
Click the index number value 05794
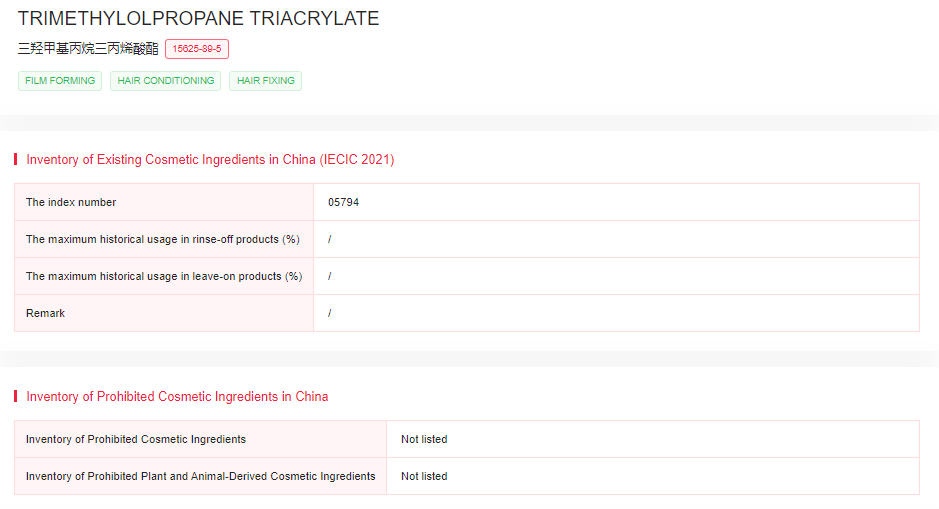pos(343,202)
